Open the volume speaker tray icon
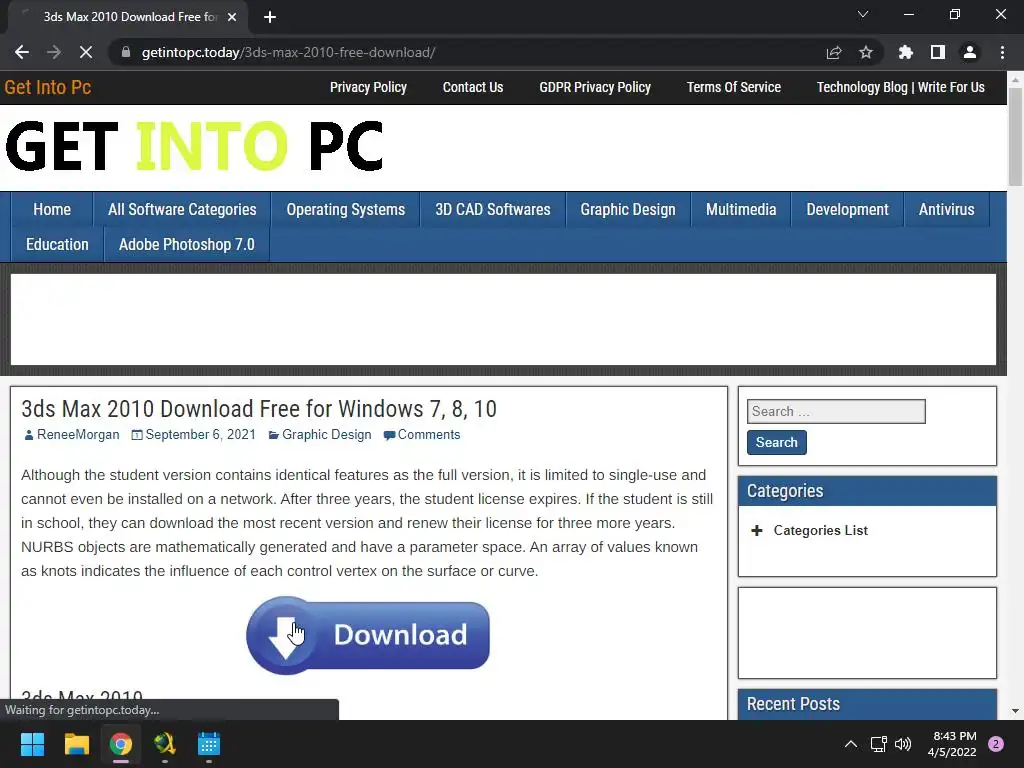Image resolution: width=1024 pixels, height=768 pixels. point(903,744)
